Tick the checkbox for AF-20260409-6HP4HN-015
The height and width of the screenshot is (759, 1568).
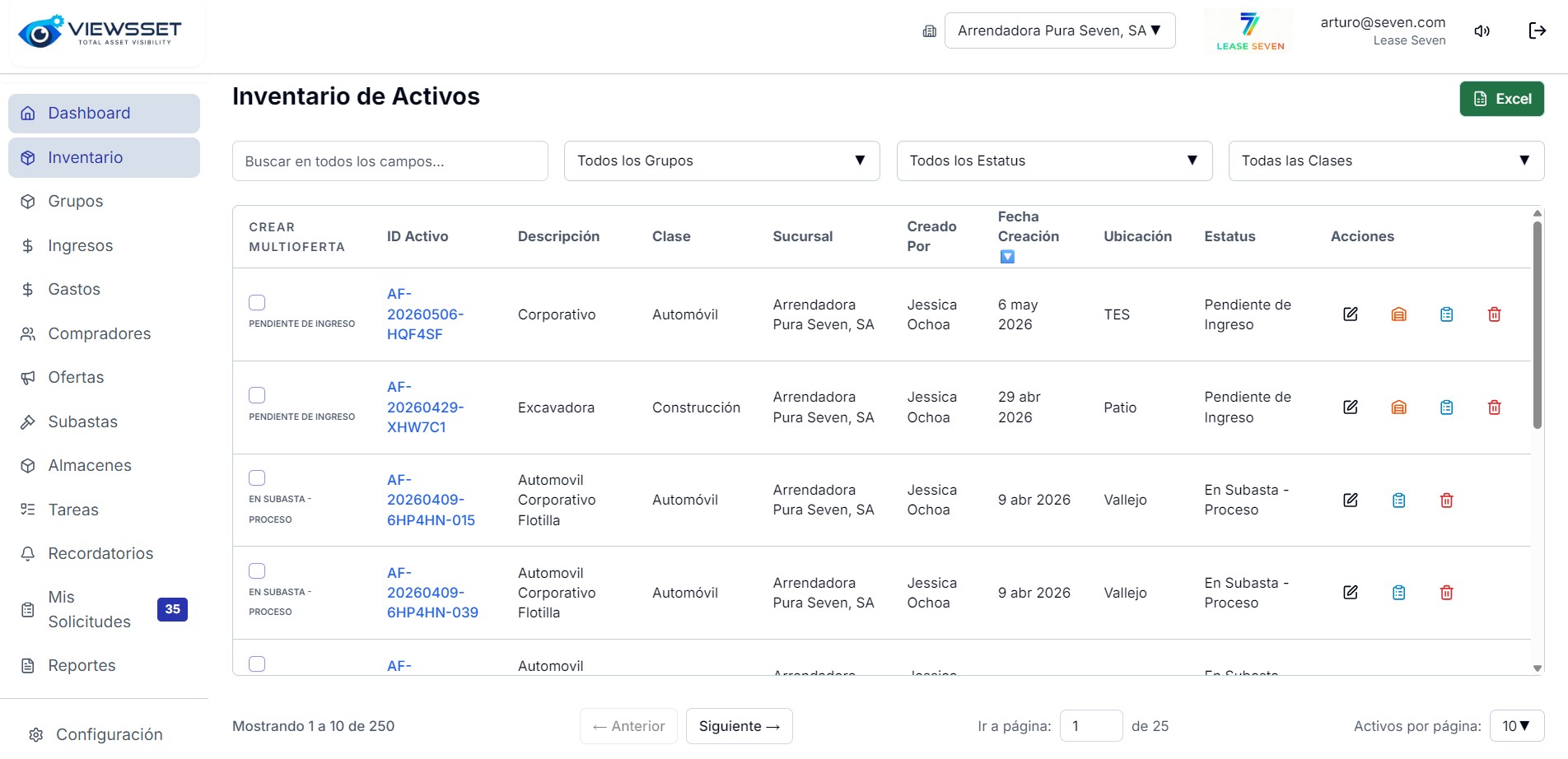(257, 477)
